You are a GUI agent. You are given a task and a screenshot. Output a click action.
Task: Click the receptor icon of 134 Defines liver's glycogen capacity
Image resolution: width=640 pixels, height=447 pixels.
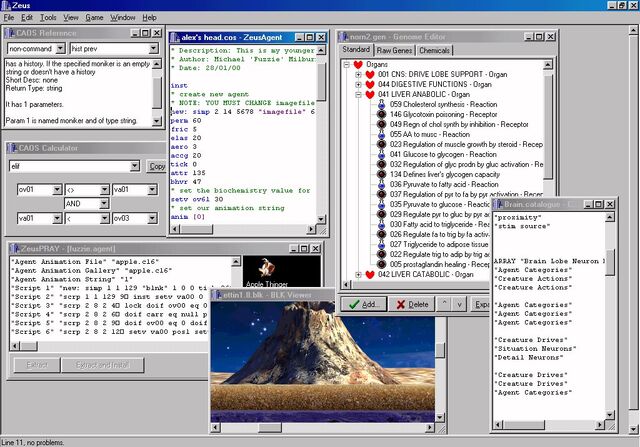tap(381, 174)
